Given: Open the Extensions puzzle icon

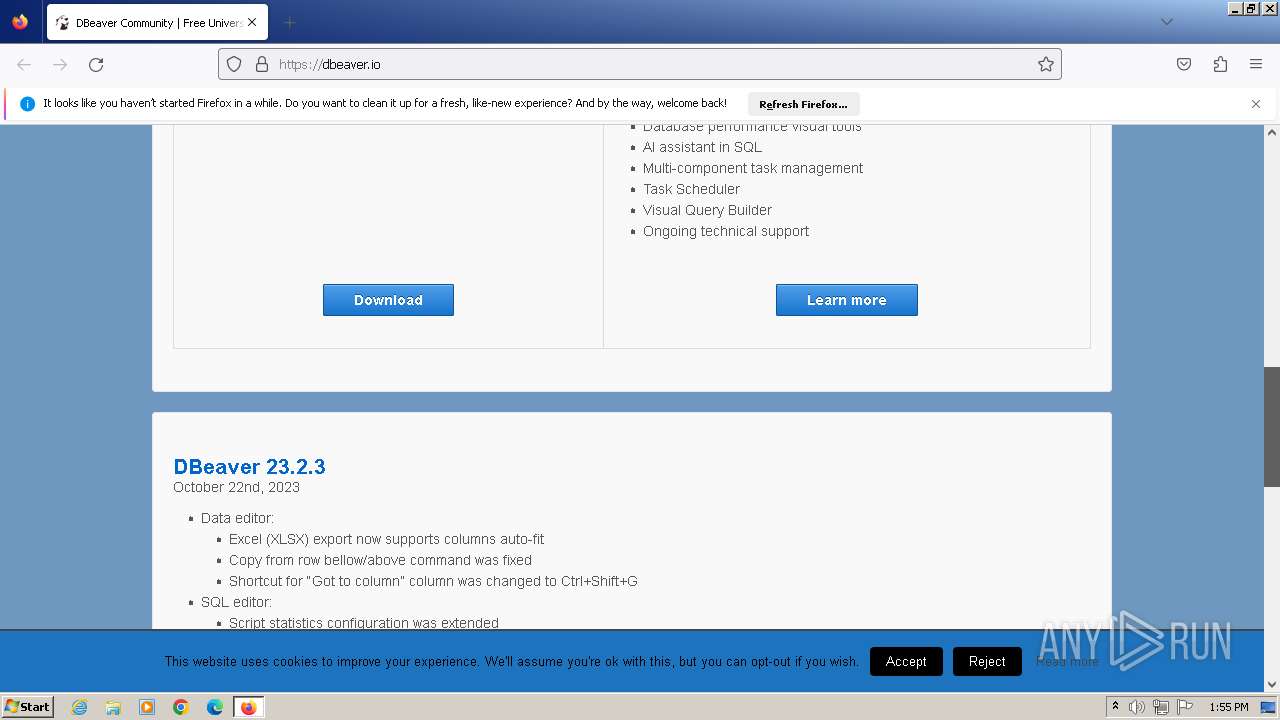Looking at the screenshot, I should coord(1220,64).
